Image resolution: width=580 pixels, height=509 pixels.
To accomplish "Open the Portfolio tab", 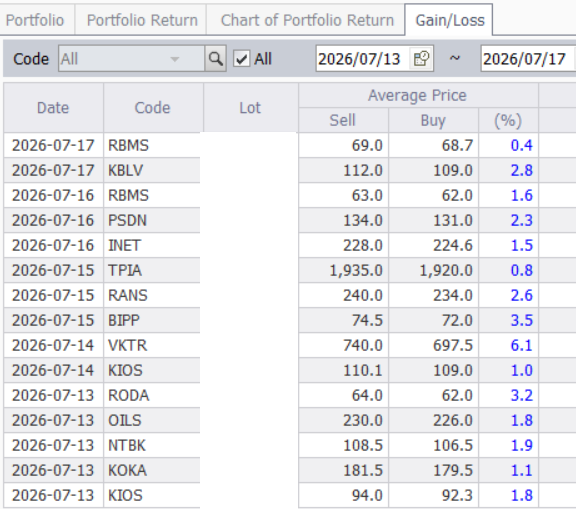I will click(35, 20).
